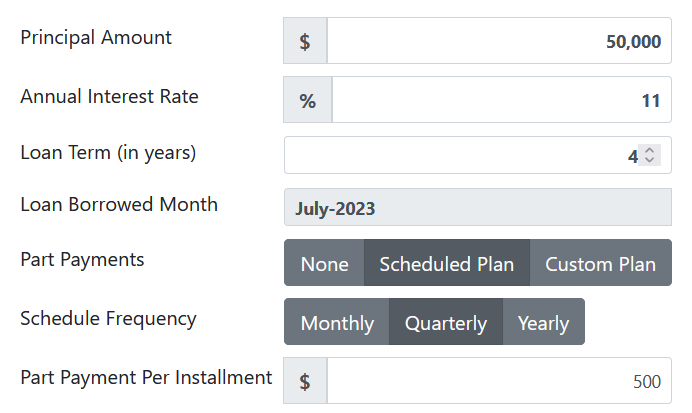The width and height of the screenshot is (692, 413).
Task: Click the dollar icon beside Principal Amount
Action: coord(305,41)
